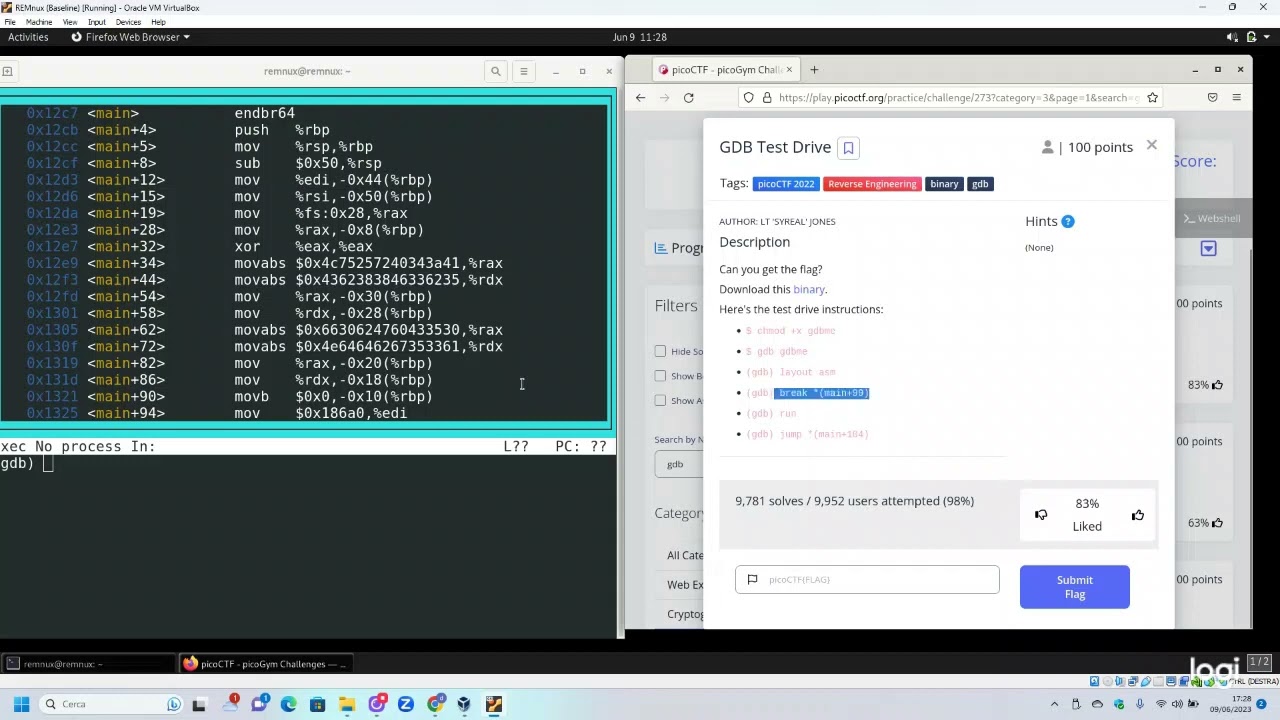Click the Submit Flag button
The image size is (1280, 720).
click(x=1074, y=587)
